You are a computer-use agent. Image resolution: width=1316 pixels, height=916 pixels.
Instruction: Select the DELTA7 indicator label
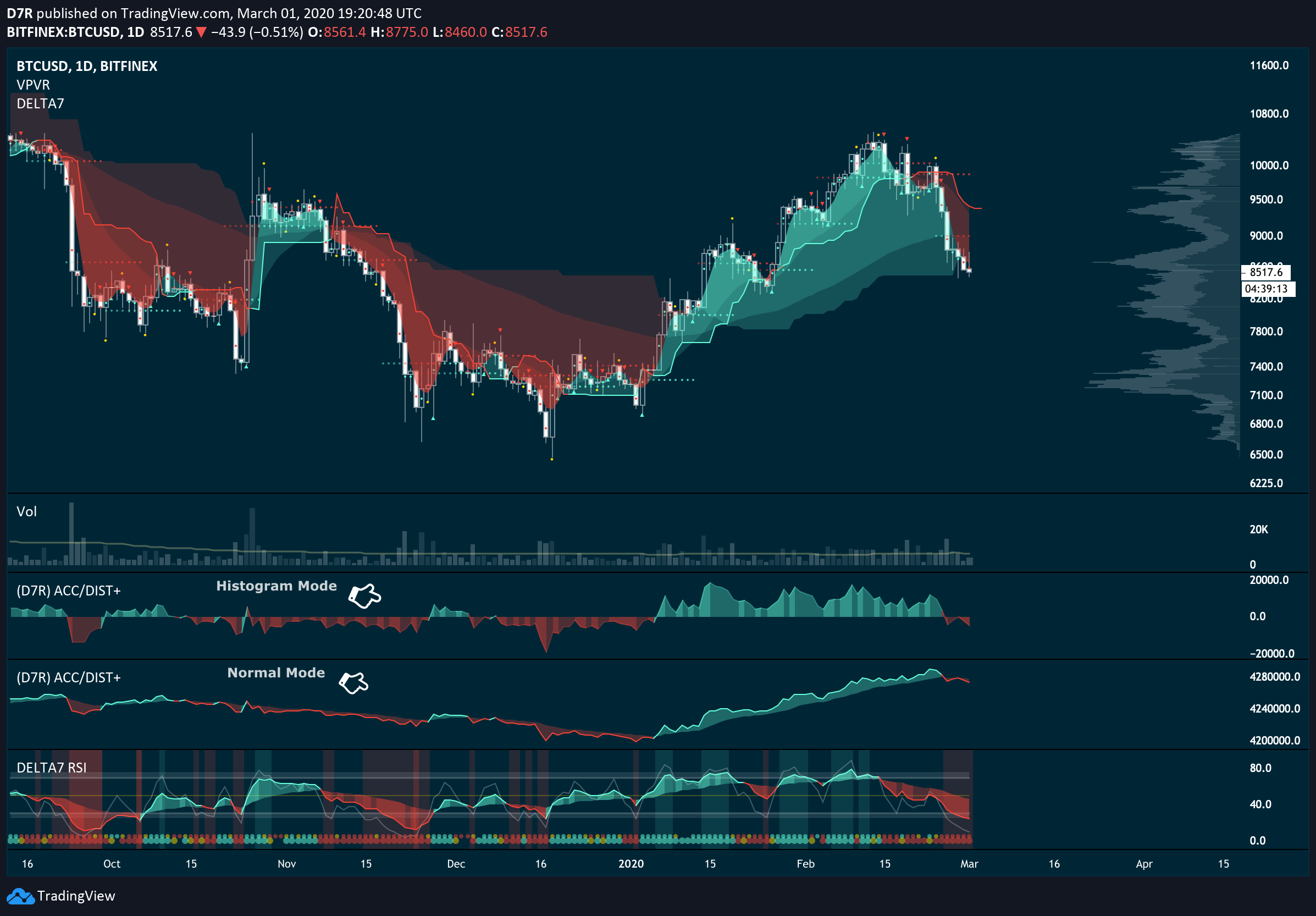pos(40,104)
